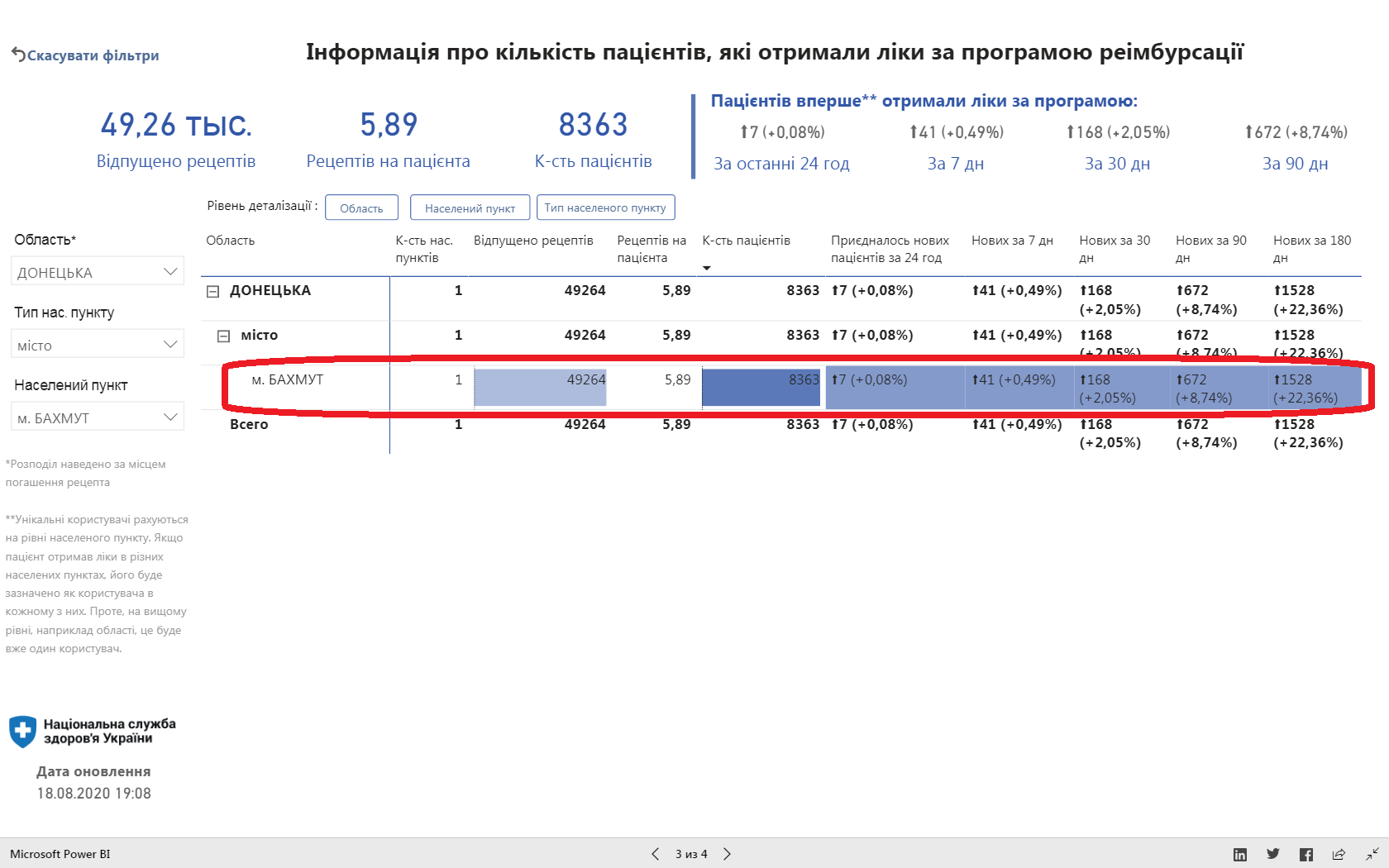Screen dimensions: 1389x868
Task: Sort by Приєдналось нових пацієнтів column
Action: click(x=890, y=249)
